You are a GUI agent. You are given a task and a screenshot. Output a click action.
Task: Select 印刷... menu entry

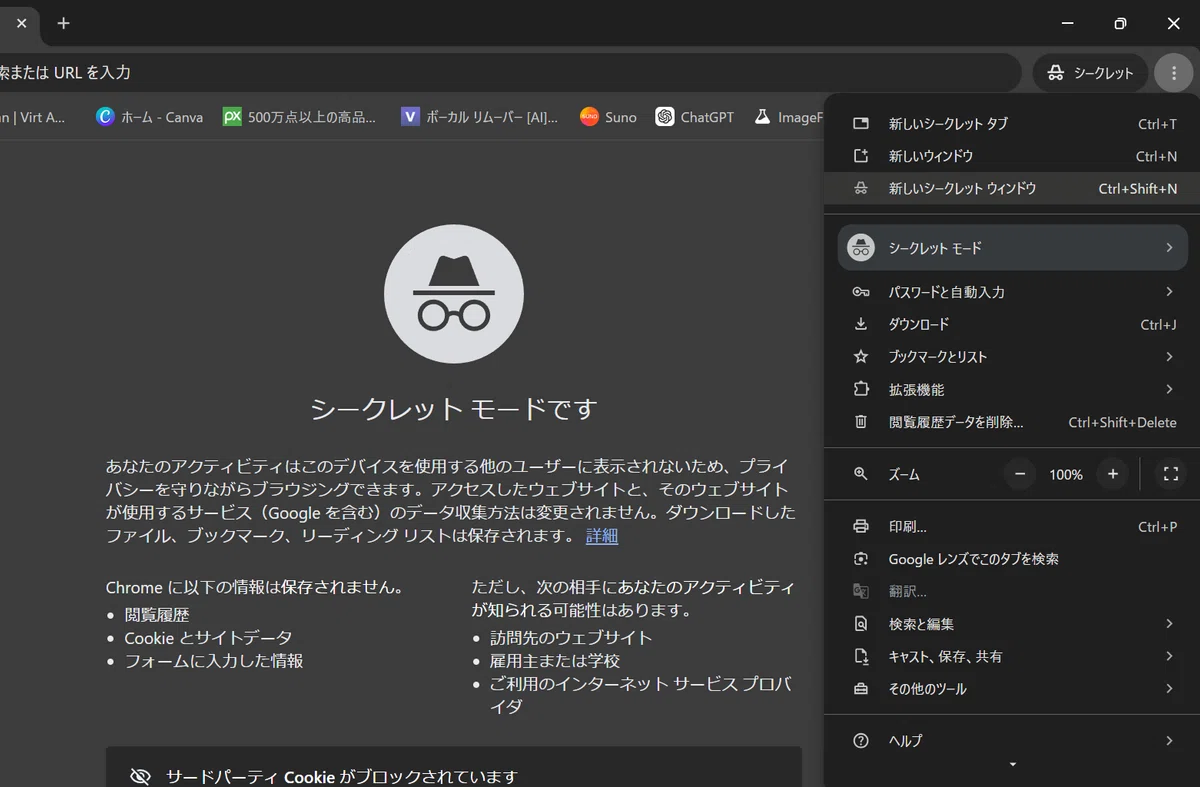[x=1012, y=527]
